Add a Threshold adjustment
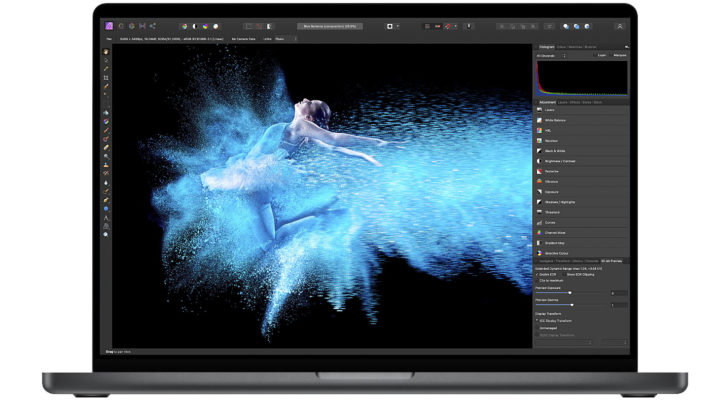720x400 pixels. [x=582, y=212]
